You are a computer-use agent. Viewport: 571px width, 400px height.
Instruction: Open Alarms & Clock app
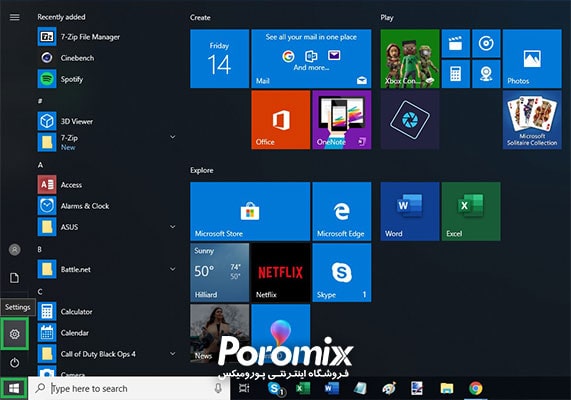pyautogui.click(x=74, y=206)
